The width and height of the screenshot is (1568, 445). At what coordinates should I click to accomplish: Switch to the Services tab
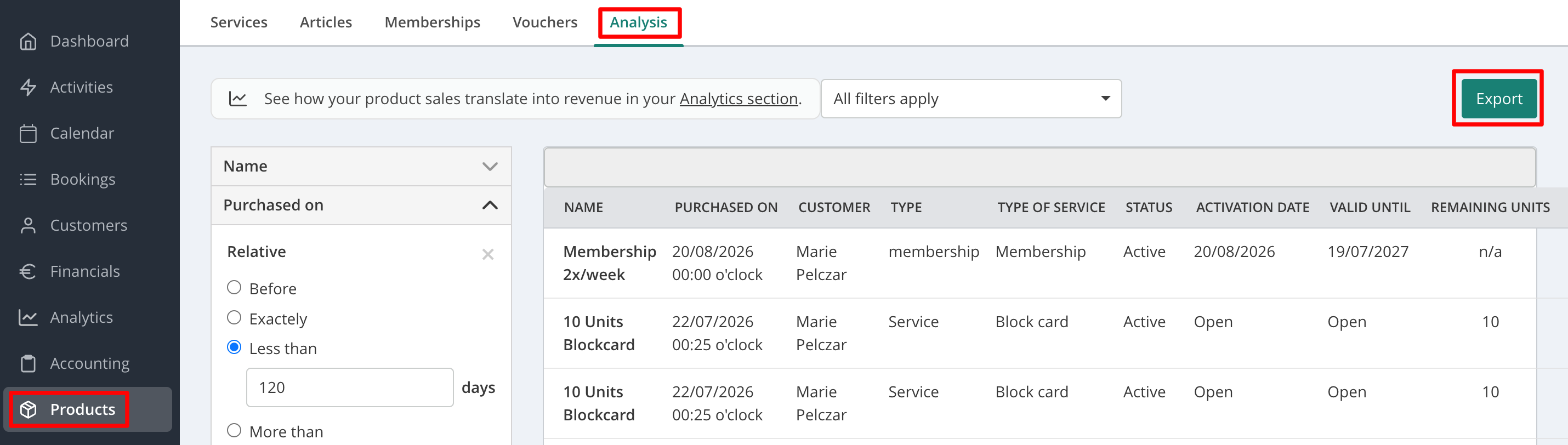pos(238,22)
